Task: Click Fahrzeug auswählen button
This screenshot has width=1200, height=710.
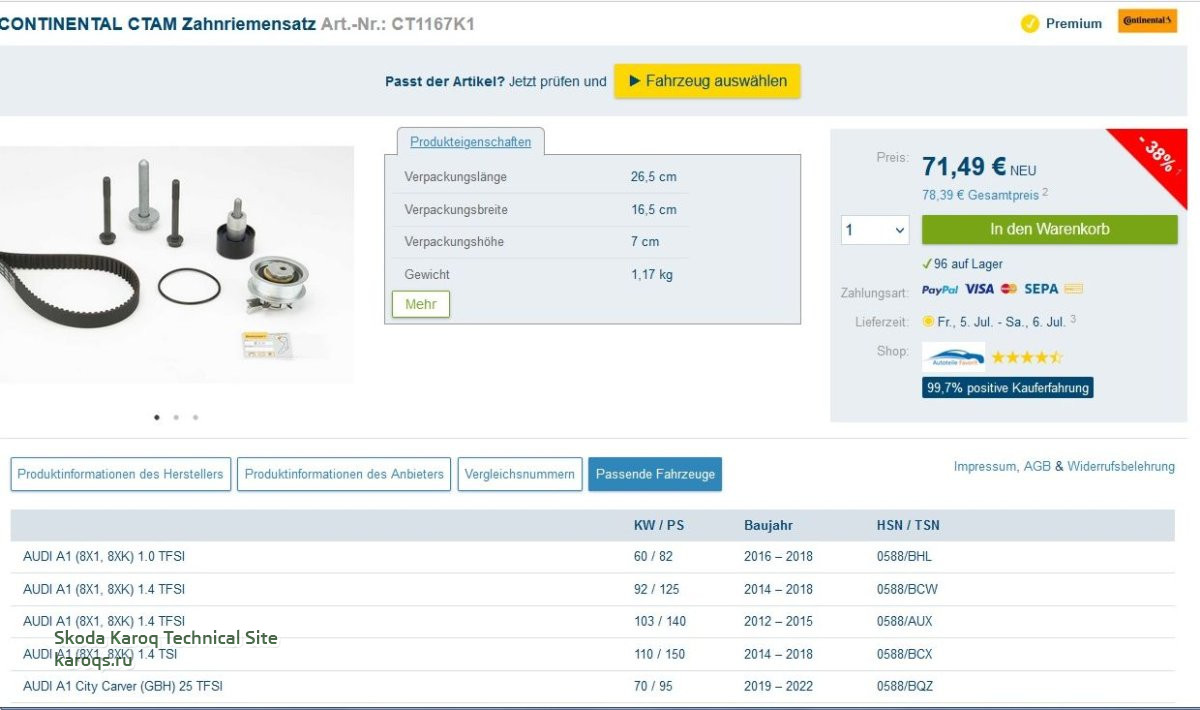Action: coord(708,81)
